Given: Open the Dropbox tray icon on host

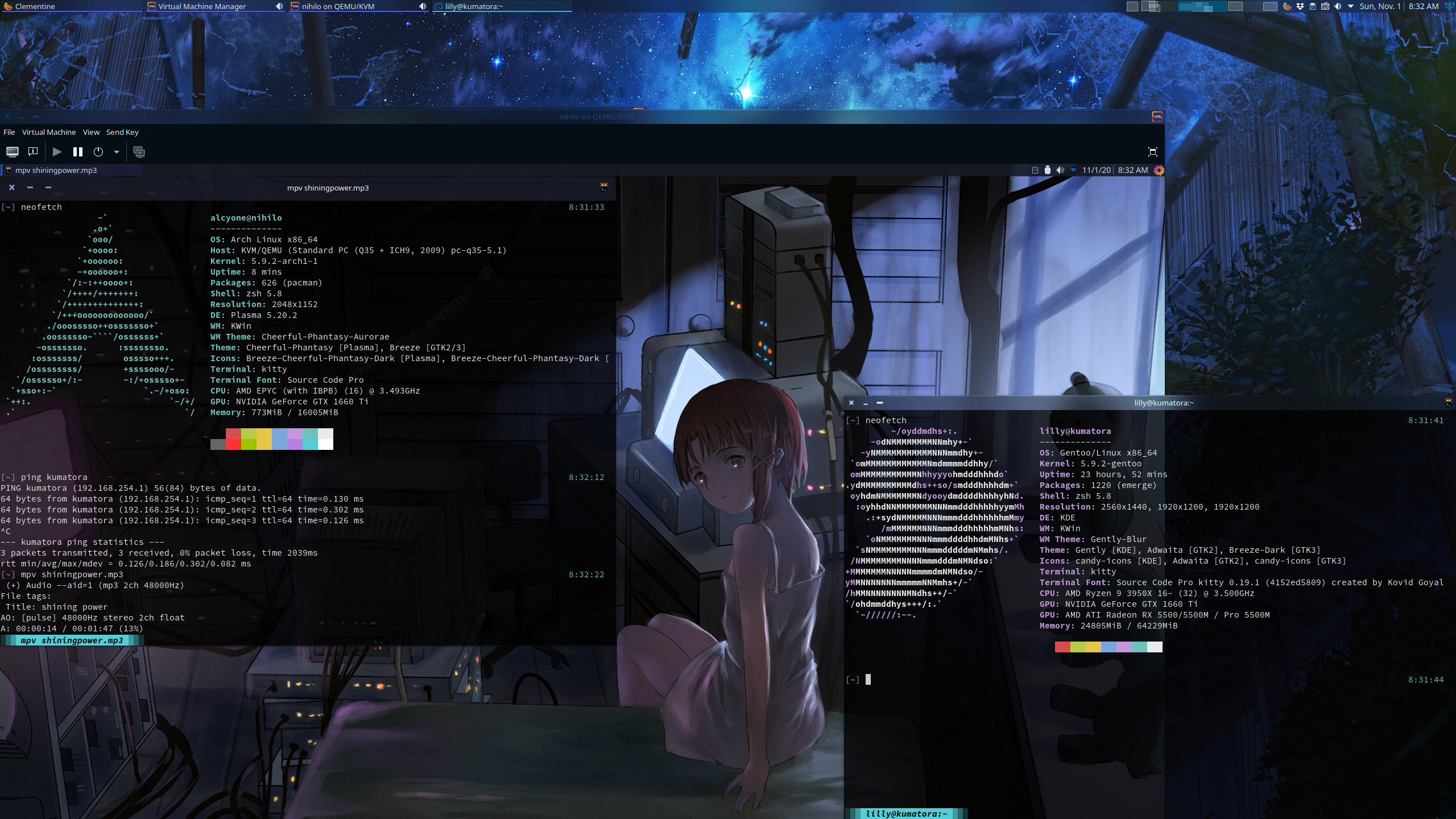Looking at the screenshot, I should click(x=1300, y=6).
